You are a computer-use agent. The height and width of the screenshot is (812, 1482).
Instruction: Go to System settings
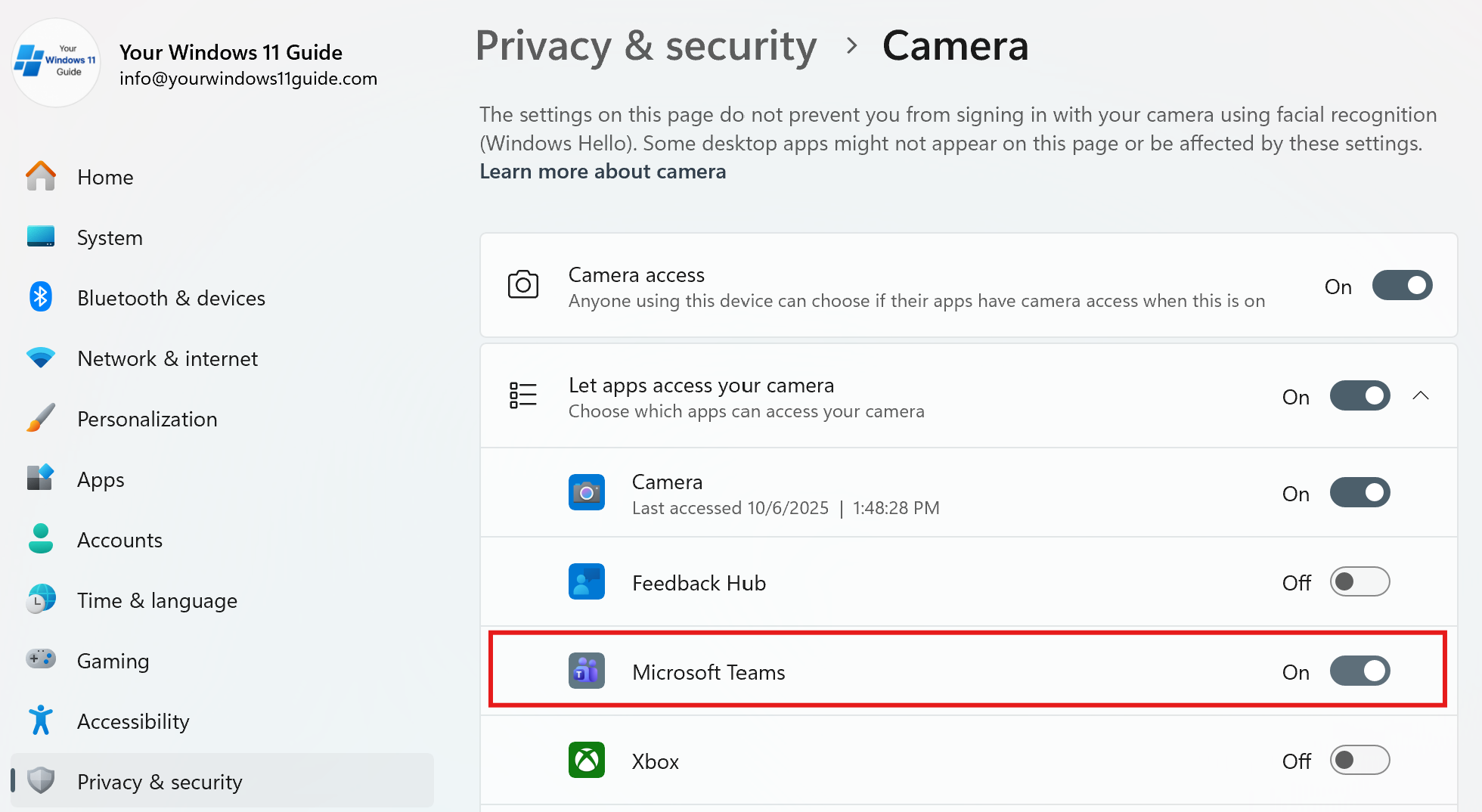click(222, 237)
